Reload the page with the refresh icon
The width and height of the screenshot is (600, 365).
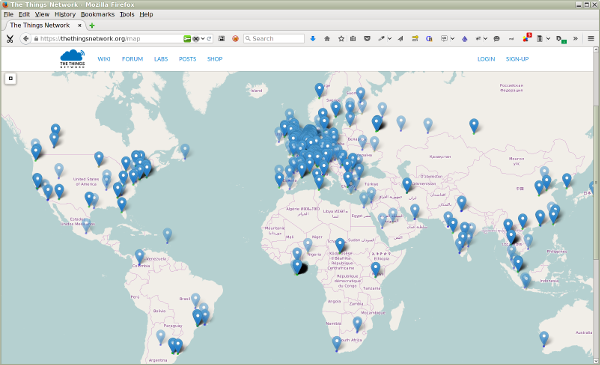pos(209,39)
